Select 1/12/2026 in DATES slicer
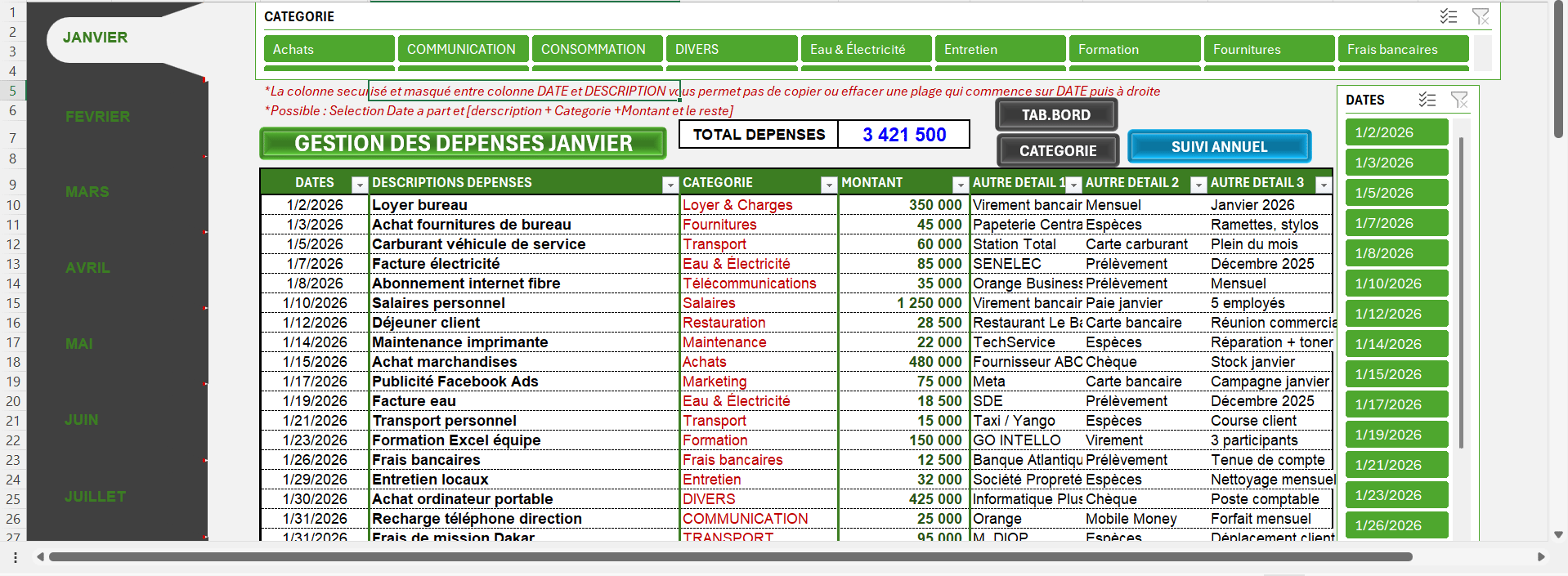 (1397, 314)
